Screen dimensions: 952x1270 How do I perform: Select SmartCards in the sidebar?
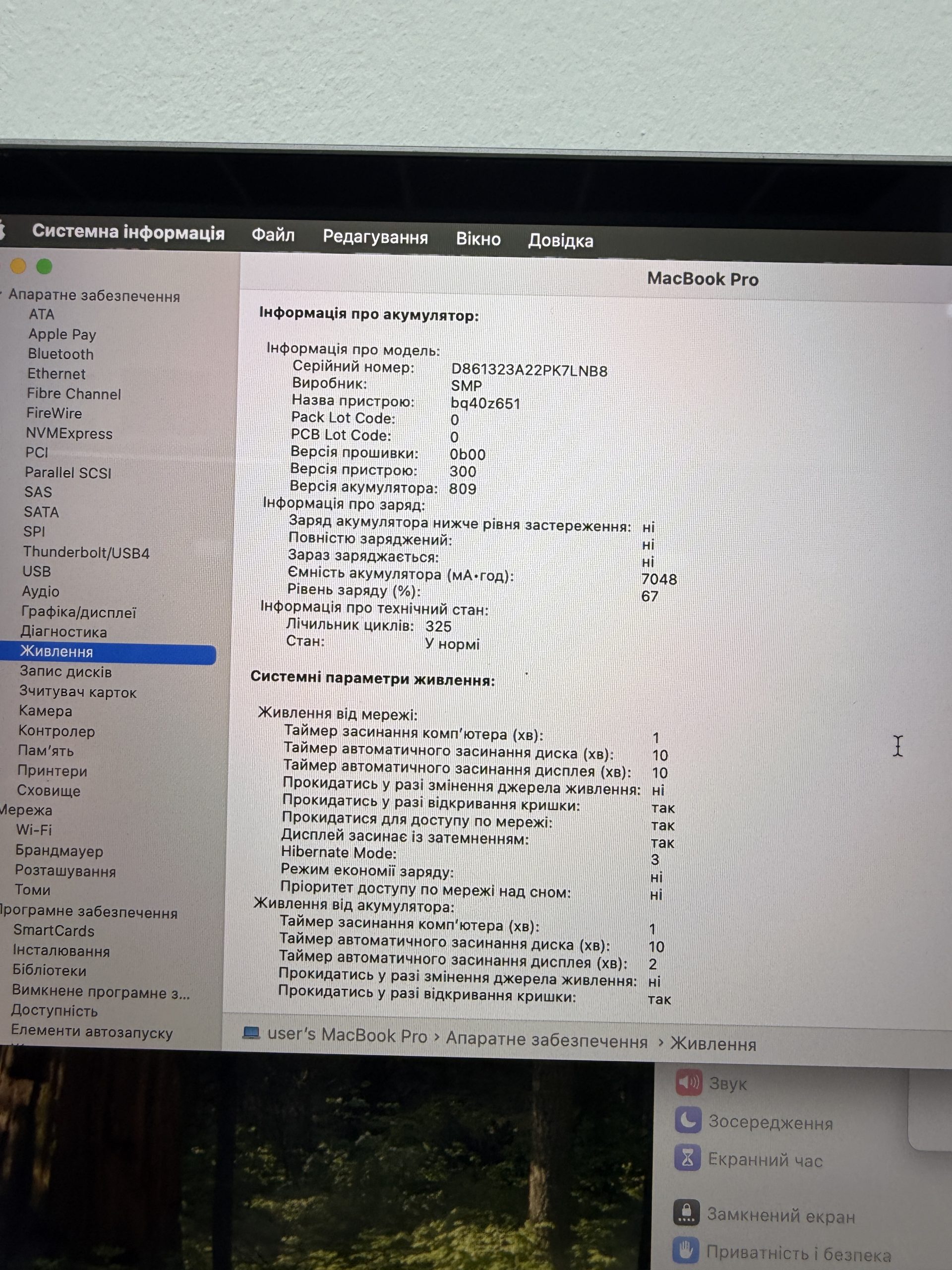54,930
